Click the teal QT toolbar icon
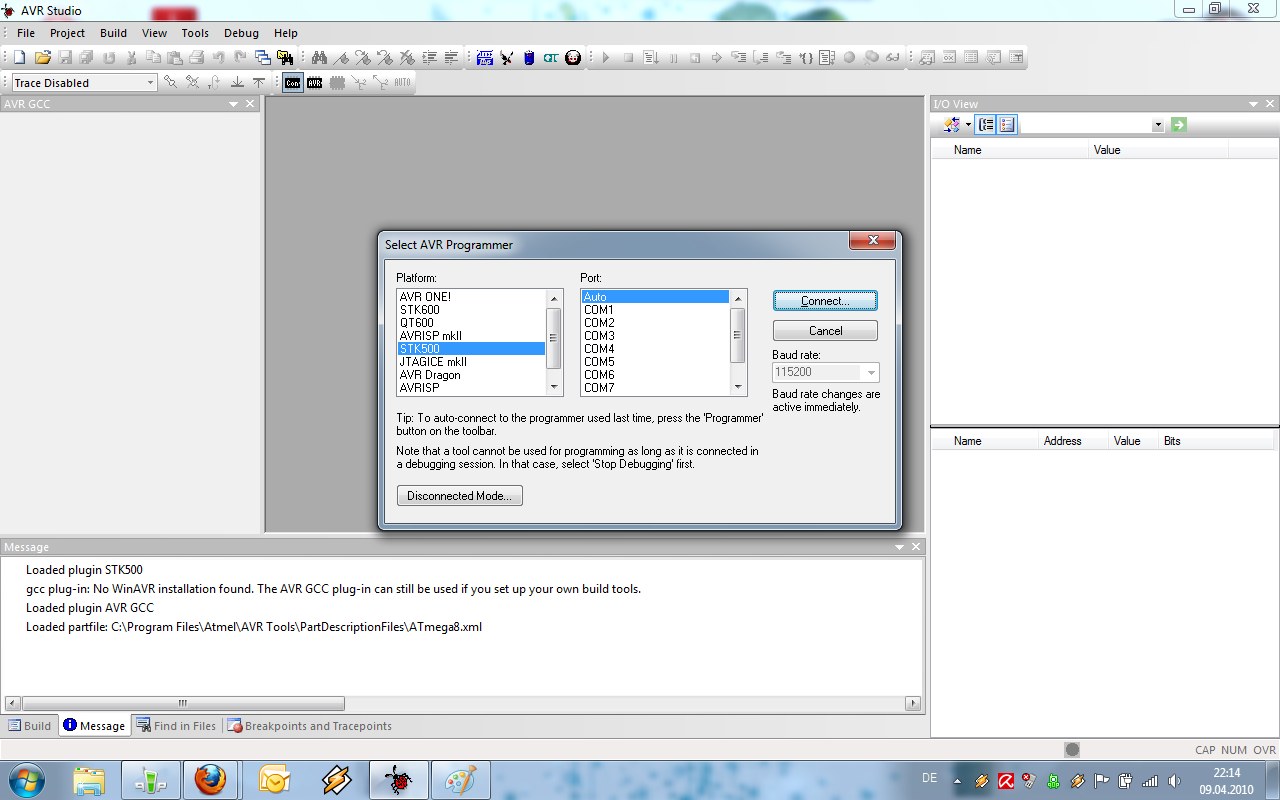Screen dimensions: 1280x800 (551, 57)
